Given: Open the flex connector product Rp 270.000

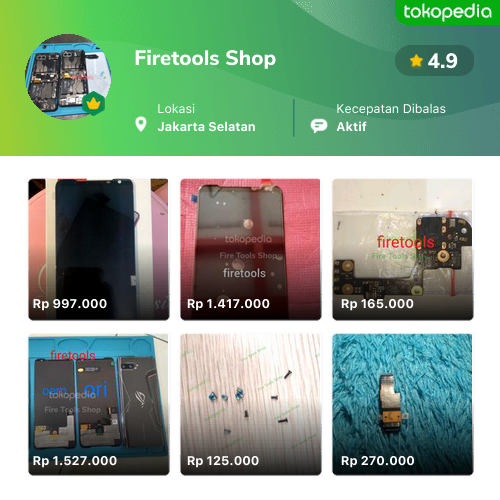Looking at the screenshot, I should pyautogui.click(x=403, y=404).
